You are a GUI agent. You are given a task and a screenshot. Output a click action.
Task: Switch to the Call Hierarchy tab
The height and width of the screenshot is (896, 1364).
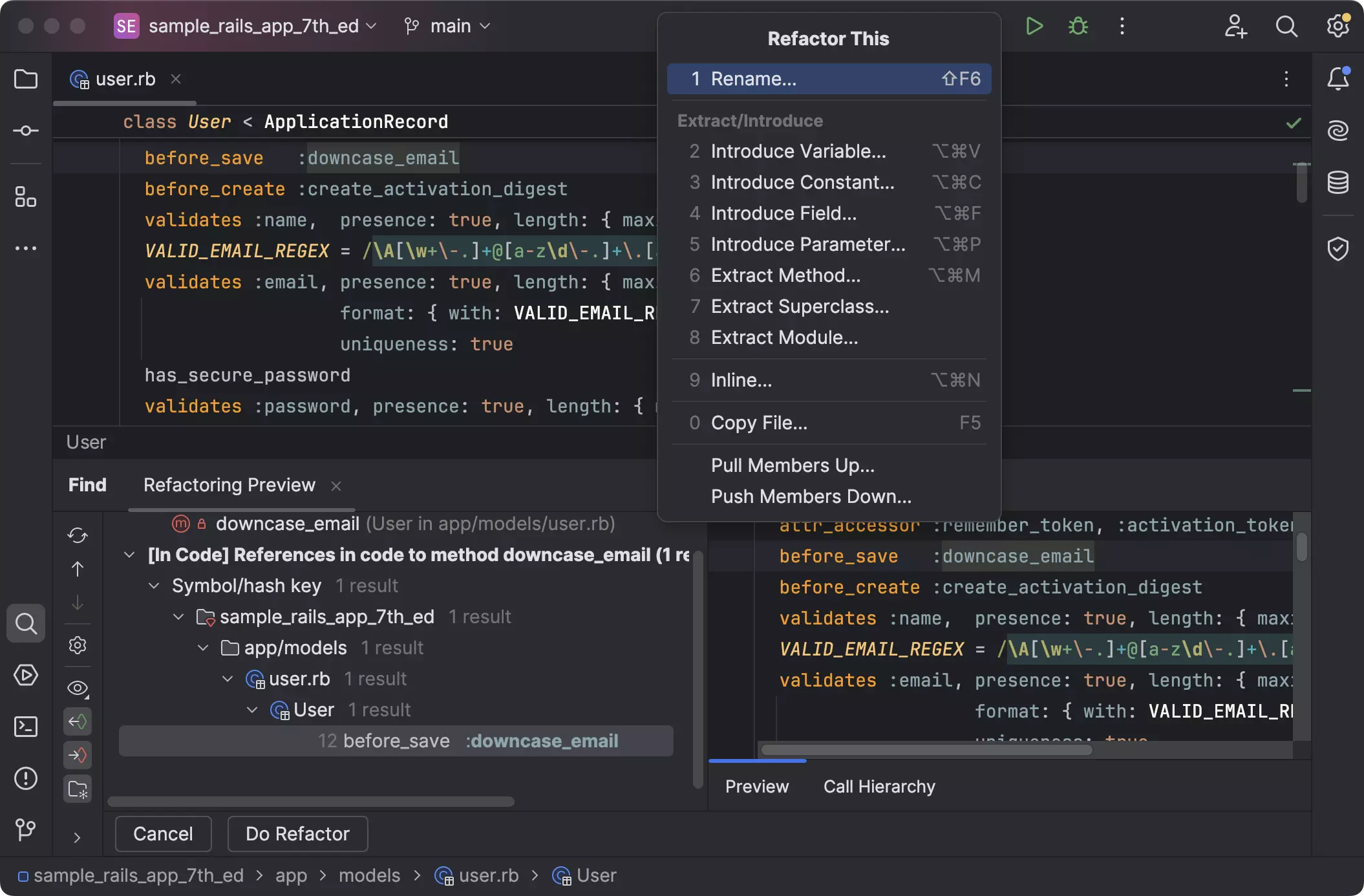click(879, 786)
